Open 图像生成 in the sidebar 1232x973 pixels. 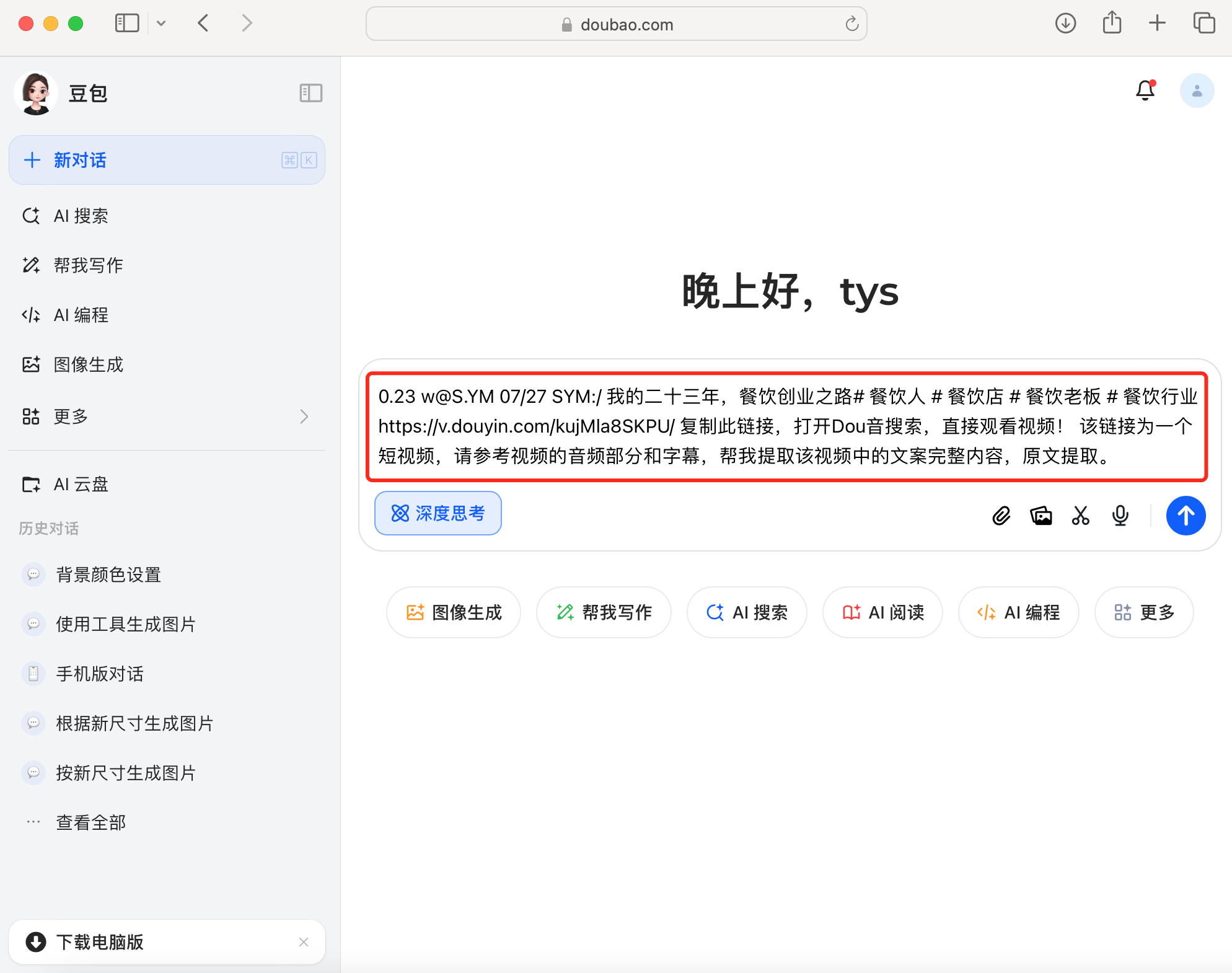pos(167,364)
